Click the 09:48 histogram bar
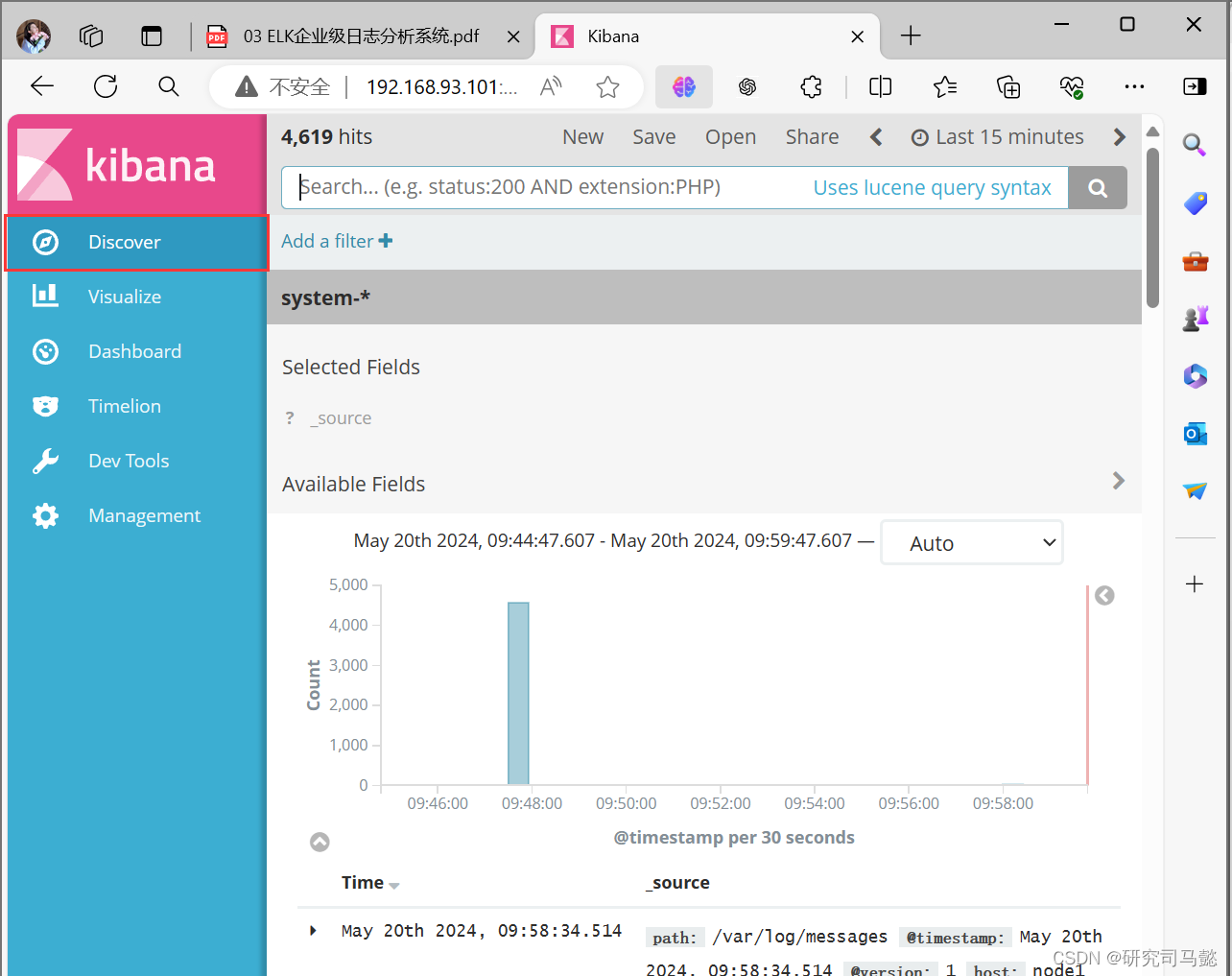 pyautogui.click(x=518, y=694)
